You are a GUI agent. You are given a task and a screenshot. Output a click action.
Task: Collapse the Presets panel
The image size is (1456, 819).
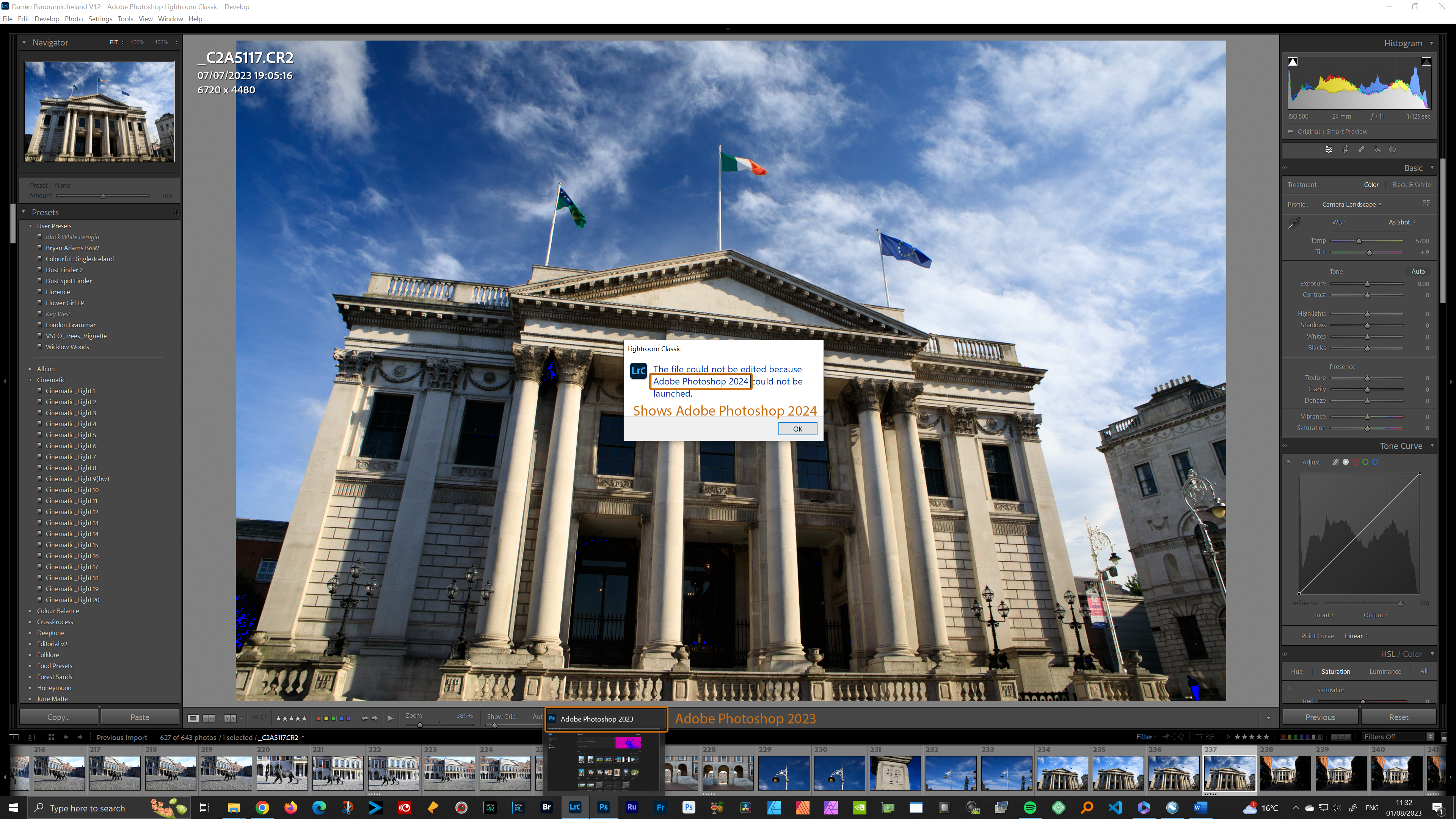24,212
